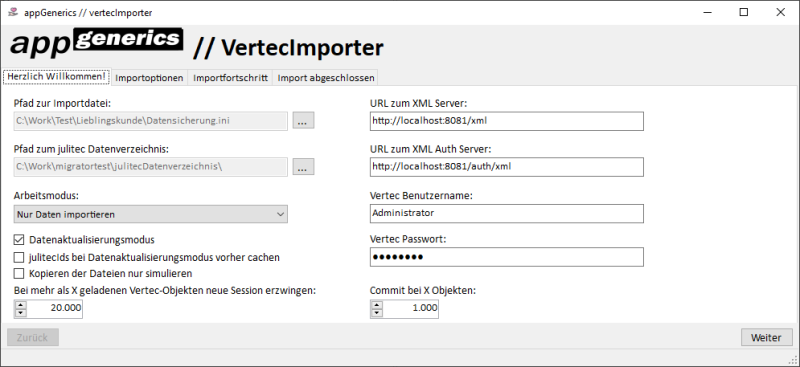The height and width of the screenshot is (367, 800).
Task: Minimize the vertecImporter window
Action: click(x=707, y=12)
